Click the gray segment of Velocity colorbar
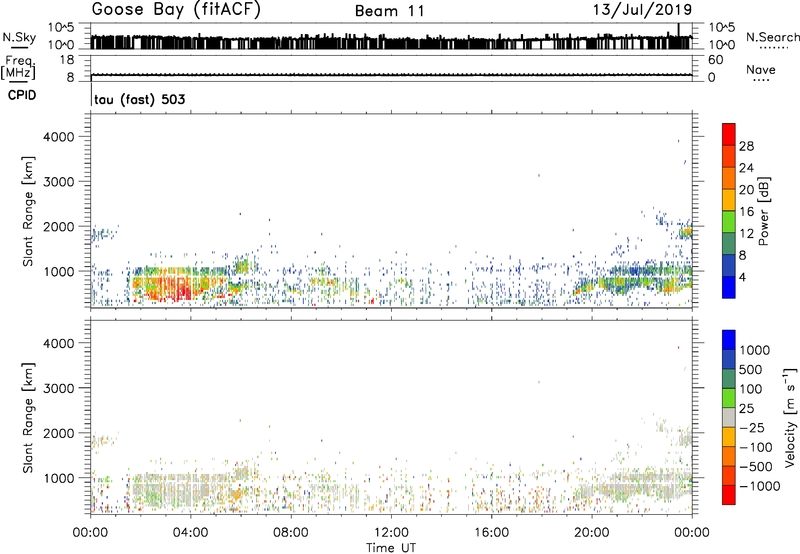Image resolution: width=800 pixels, height=554 pixels. pos(729,418)
